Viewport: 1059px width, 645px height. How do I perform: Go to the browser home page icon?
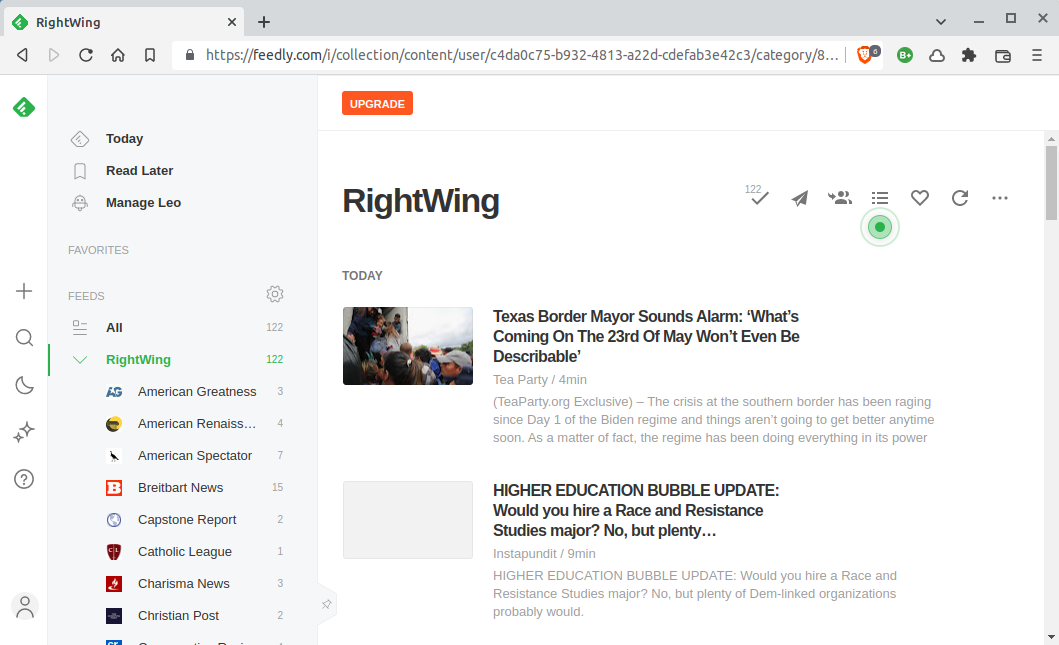point(118,55)
